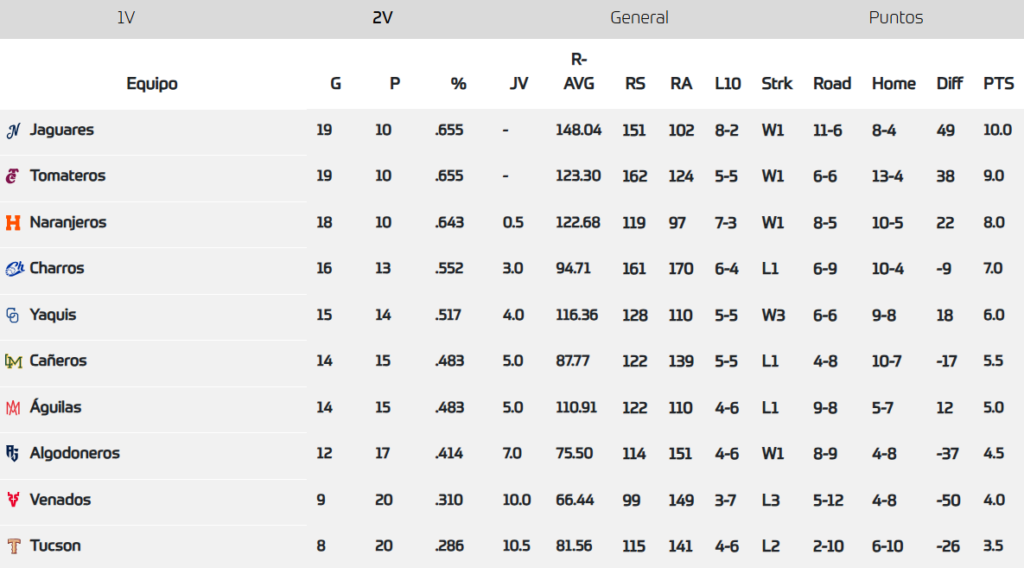Screen dimensions: 1024x568
Task: Sort by the Diff column header
Action: (x=949, y=84)
